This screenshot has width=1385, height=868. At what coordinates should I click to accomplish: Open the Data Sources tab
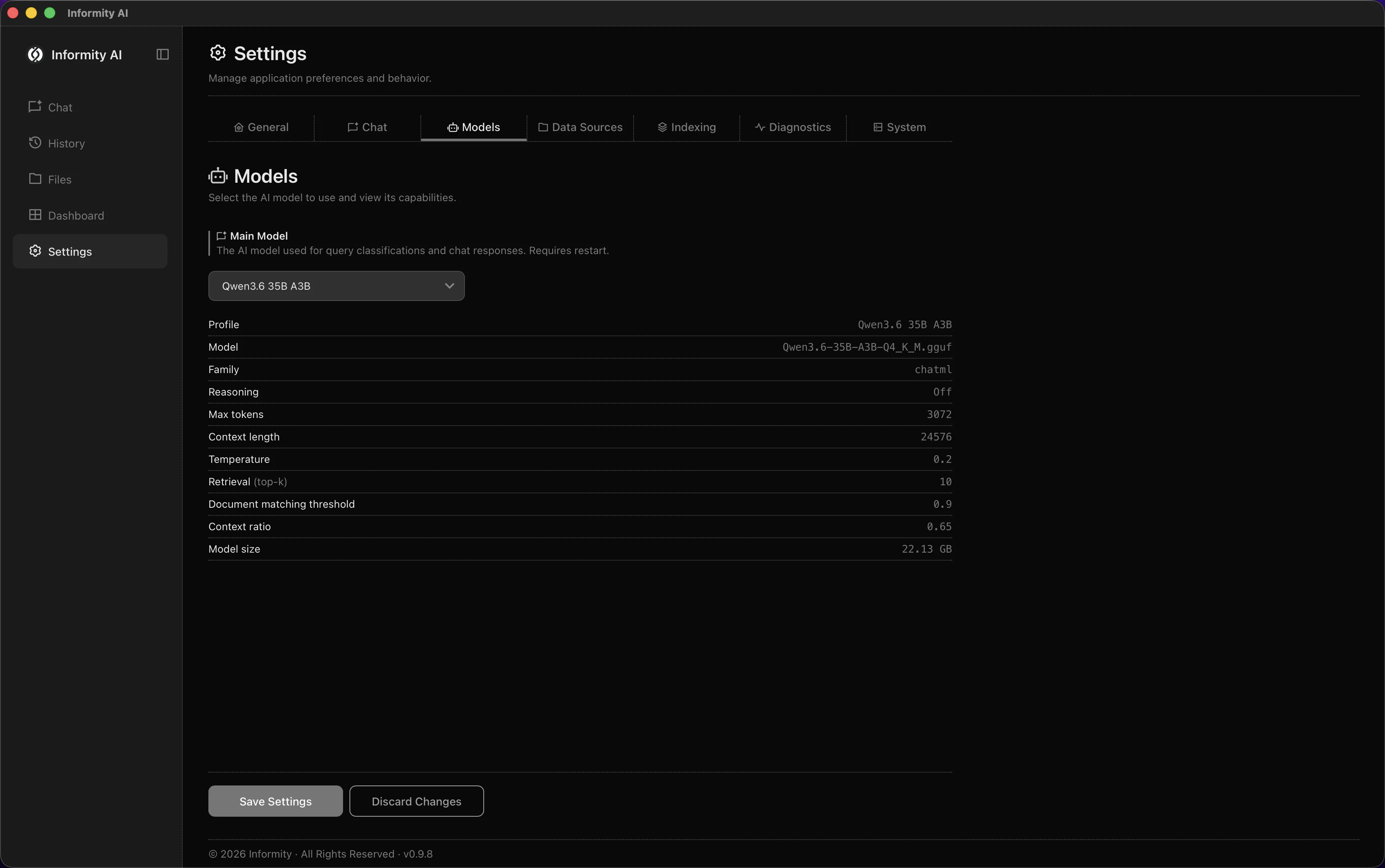(x=580, y=127)
